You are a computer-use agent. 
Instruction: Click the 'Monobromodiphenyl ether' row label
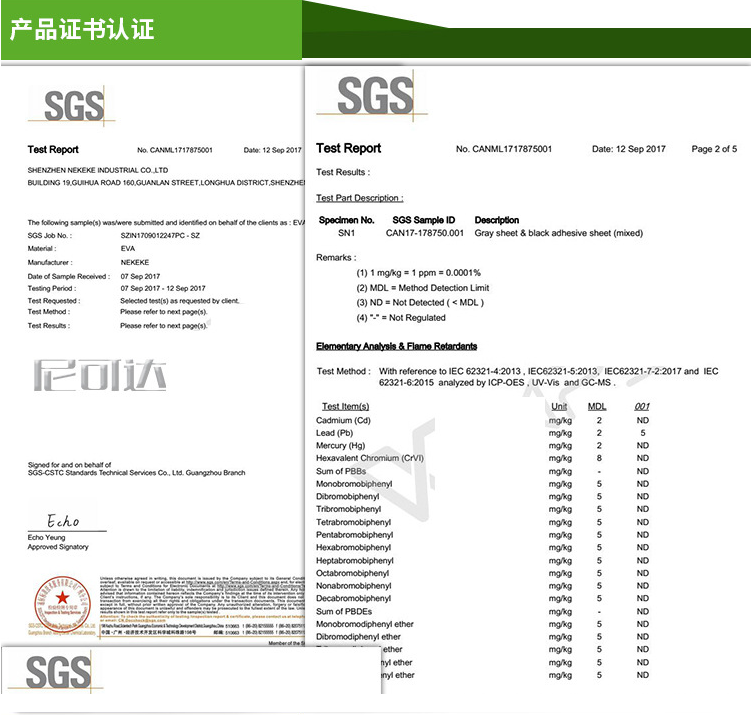tap(364, 624)
